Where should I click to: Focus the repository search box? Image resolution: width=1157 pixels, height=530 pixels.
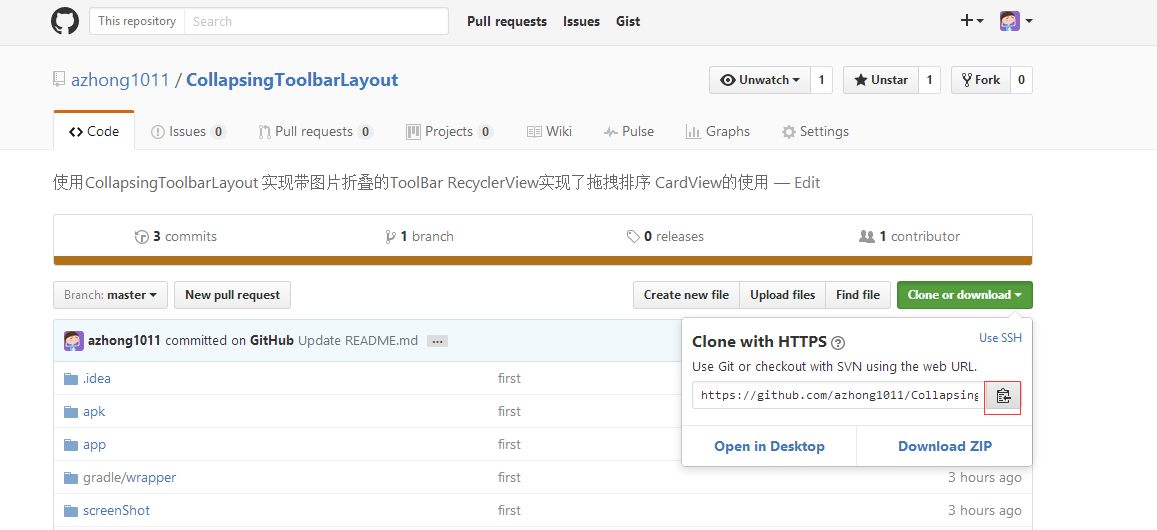316,21
